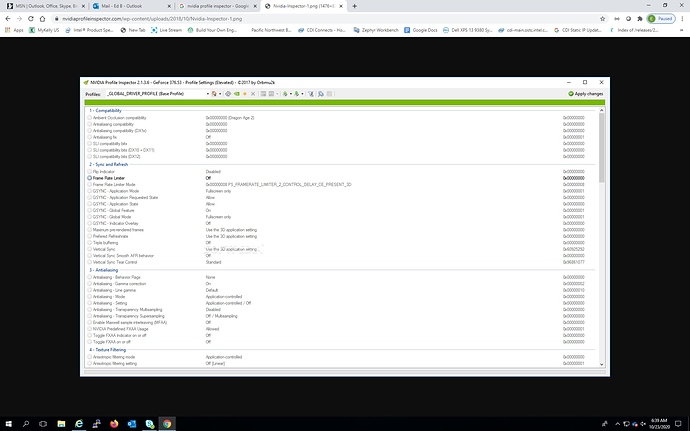690x431 pixels.
Task: Click the Apps grid icon in bookmarks bar
Action: (x=7, y=30)
